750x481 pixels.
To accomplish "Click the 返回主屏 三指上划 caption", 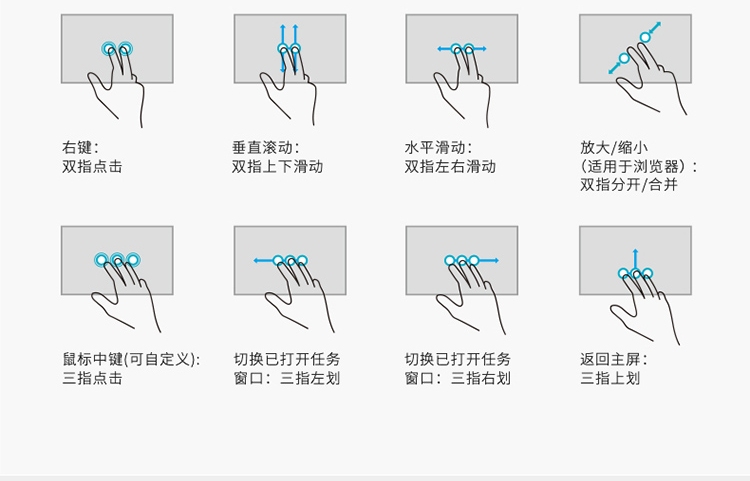I will (614, 369).
